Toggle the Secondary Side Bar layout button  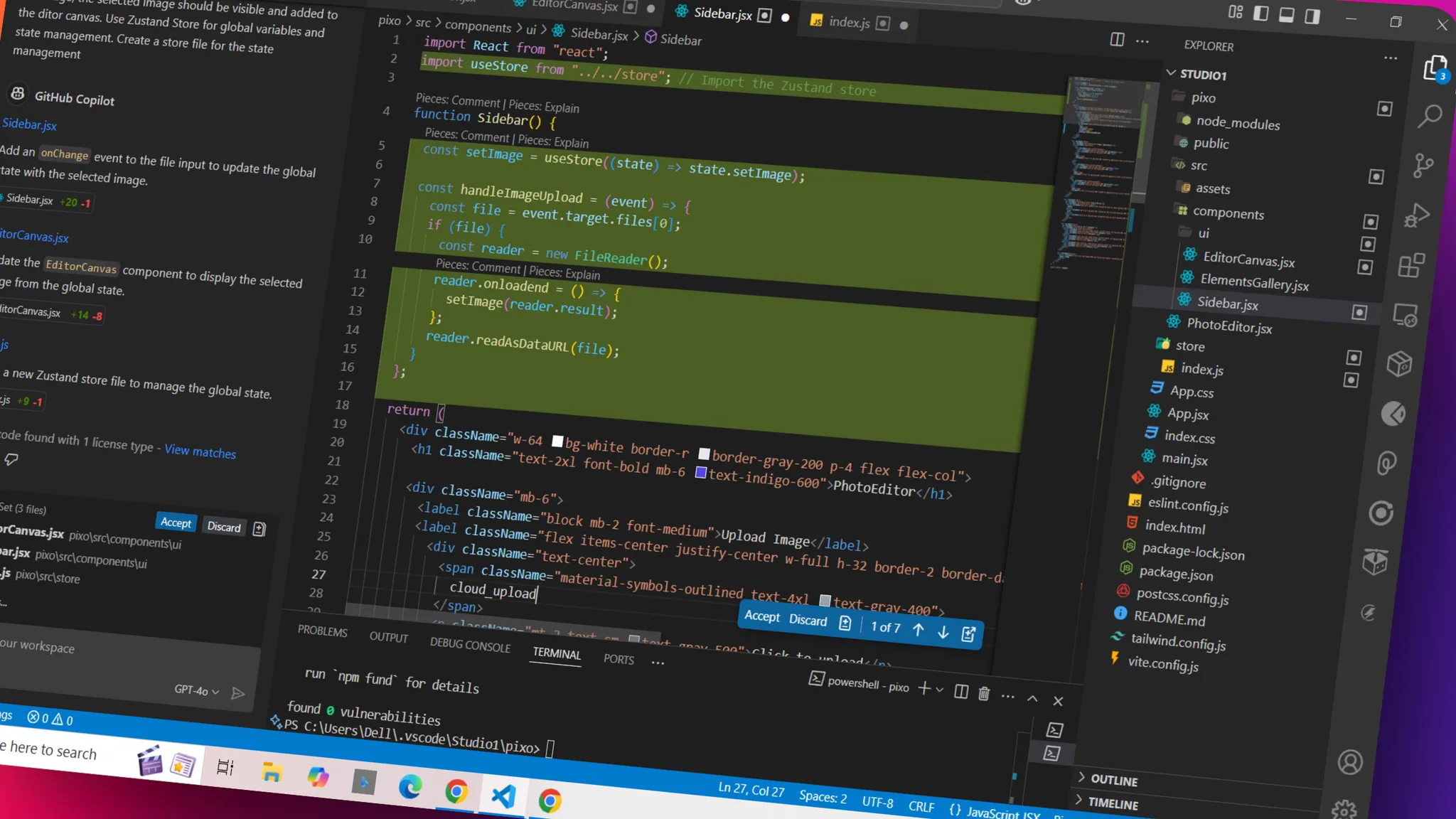(1312, 16)
